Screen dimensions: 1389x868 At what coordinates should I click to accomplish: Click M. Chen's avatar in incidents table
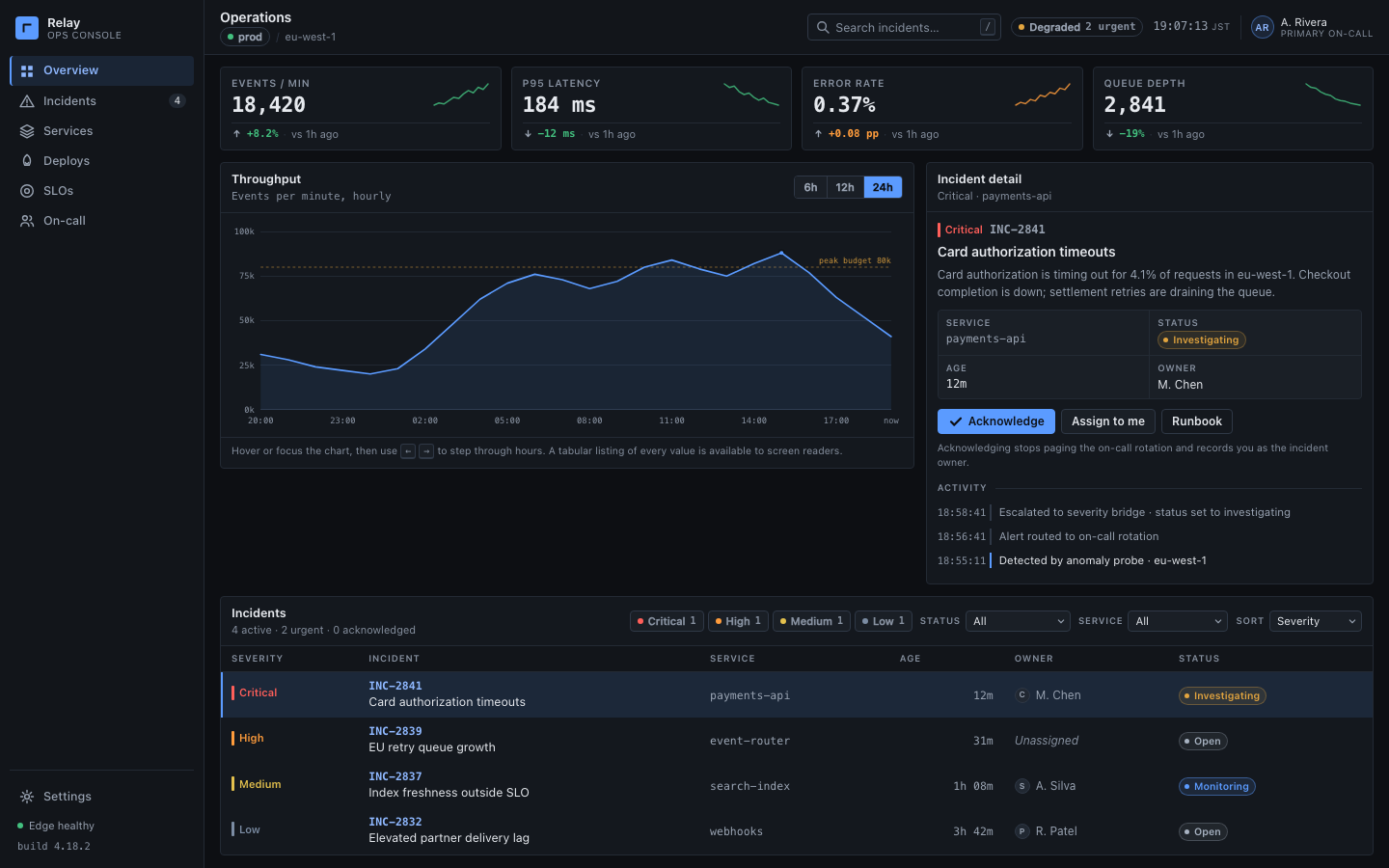click(1022, 695)
